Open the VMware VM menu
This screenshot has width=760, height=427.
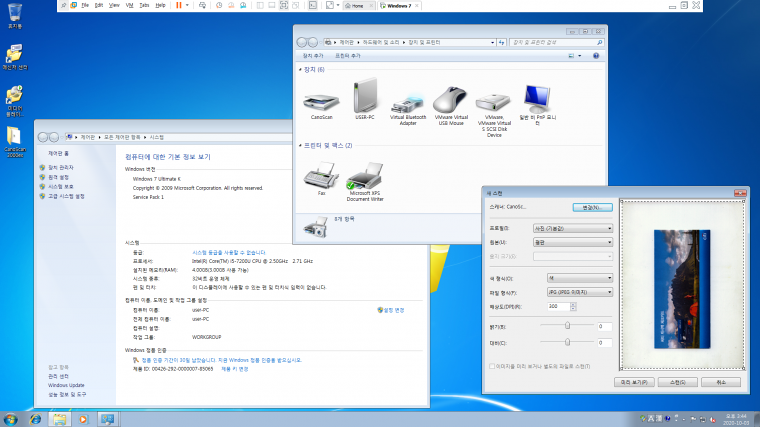[x=129, y=5]
